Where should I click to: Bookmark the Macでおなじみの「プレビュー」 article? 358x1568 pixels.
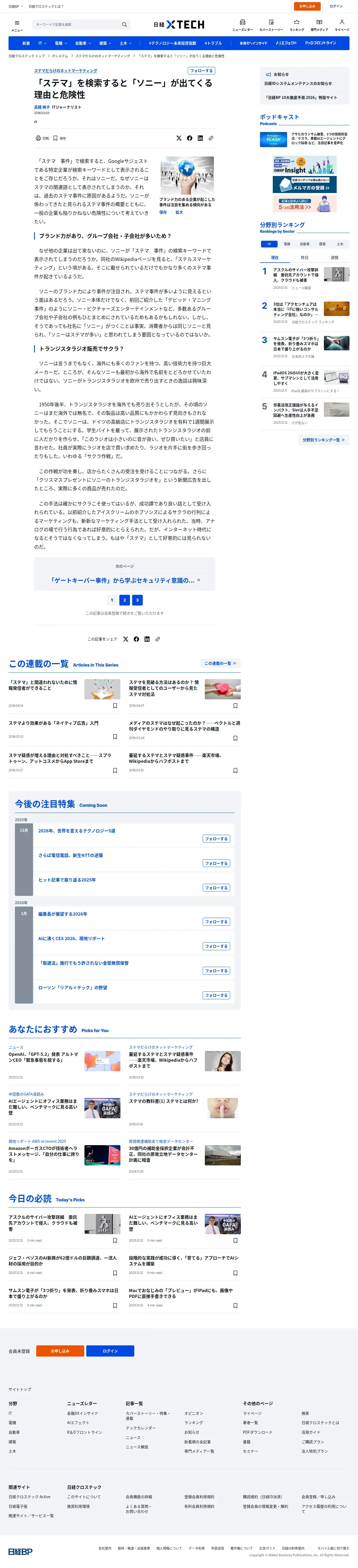(235, 1306)
